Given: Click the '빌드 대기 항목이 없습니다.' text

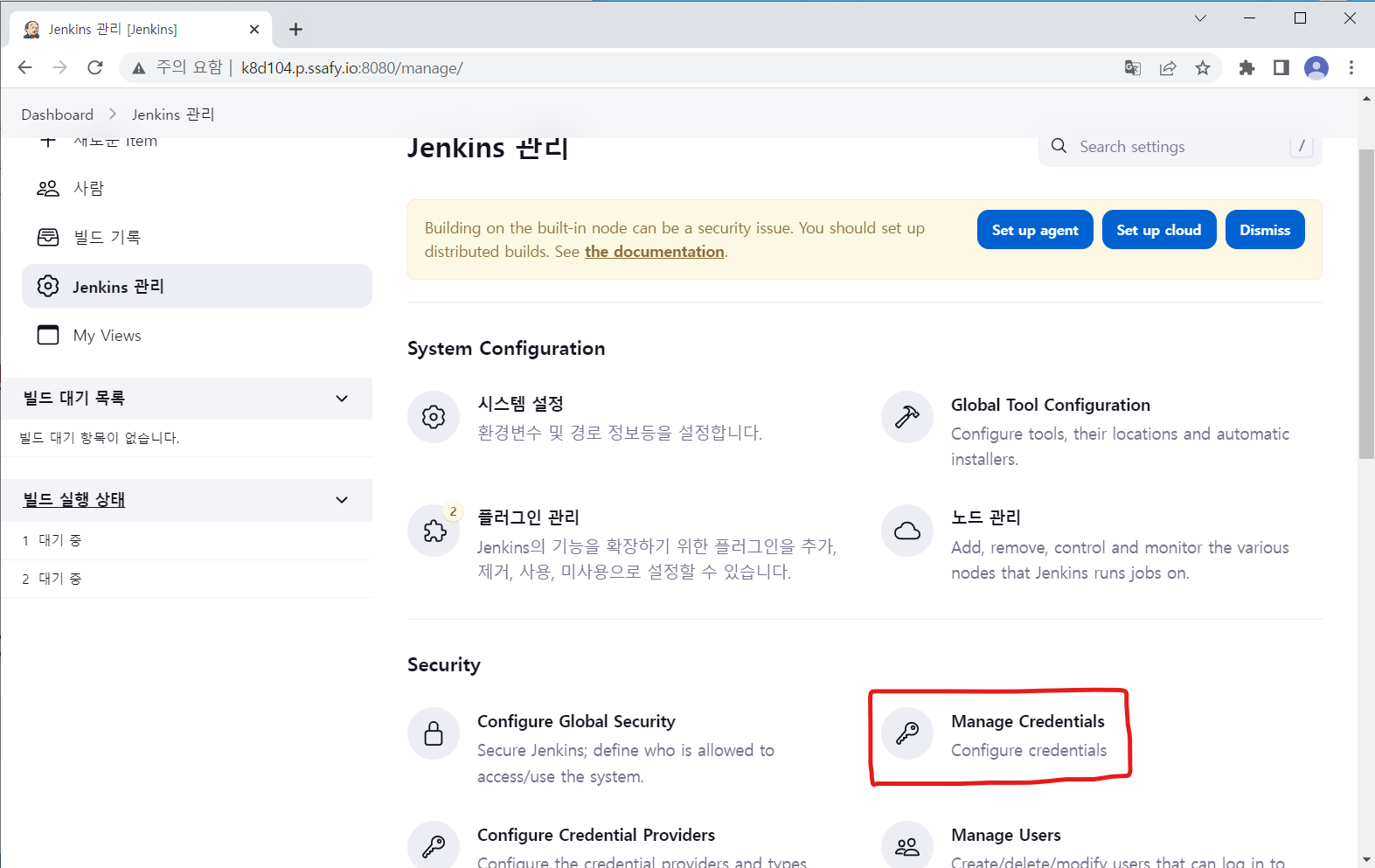Looking at the screenshot, I should tap(100, 438).
